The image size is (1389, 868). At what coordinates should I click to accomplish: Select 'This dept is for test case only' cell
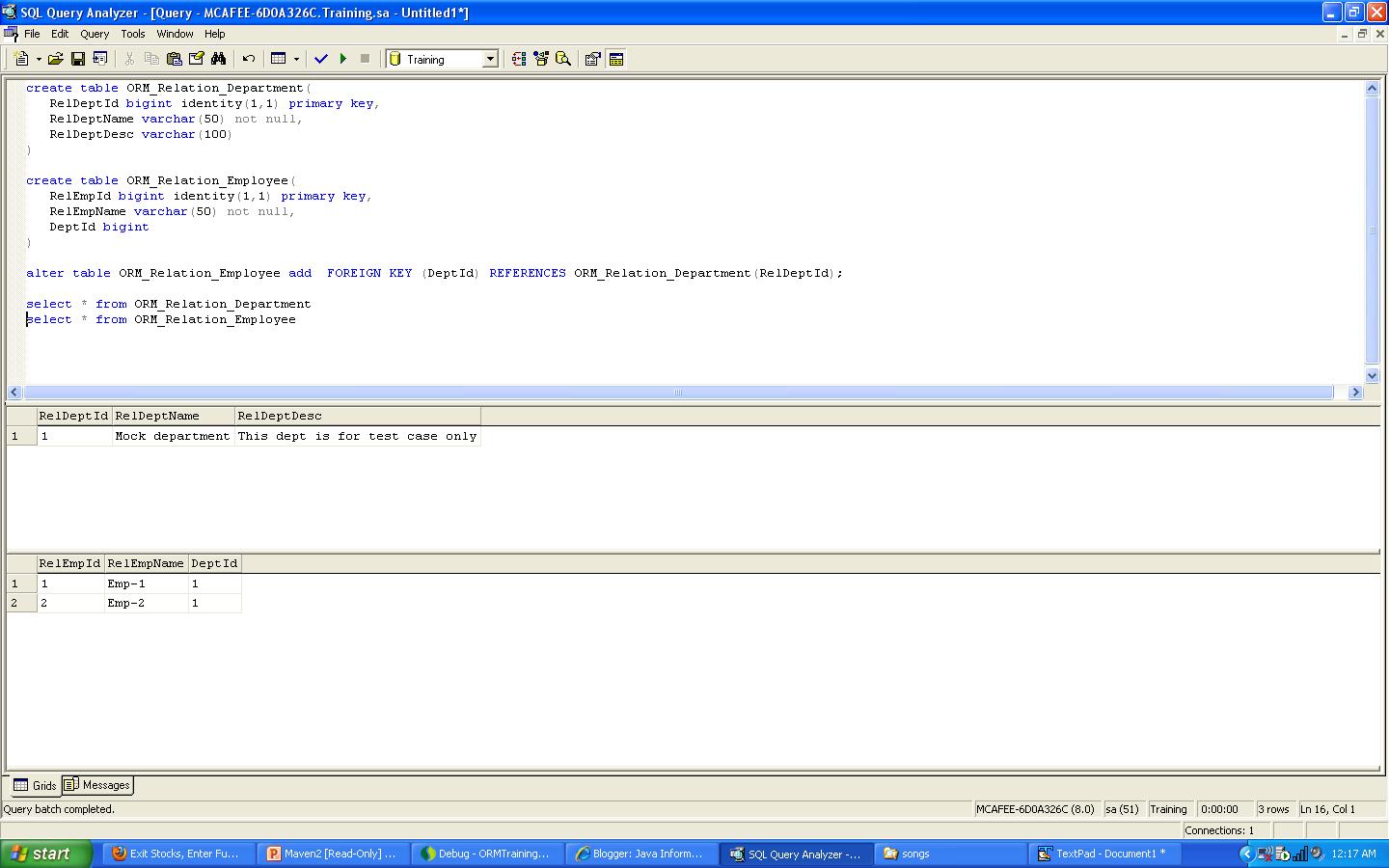pos(358,436)
